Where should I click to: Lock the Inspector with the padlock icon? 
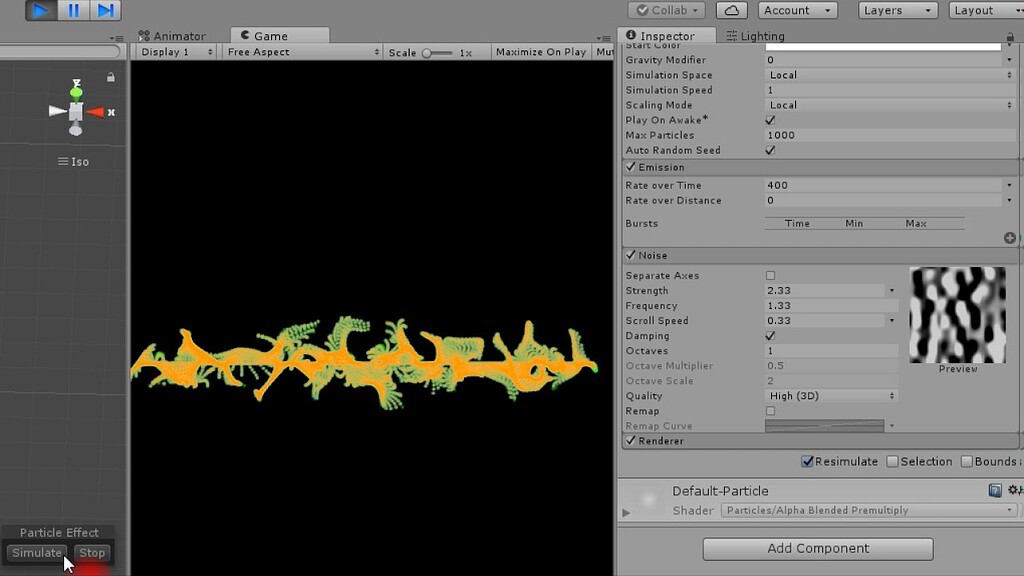(1010, 35)
